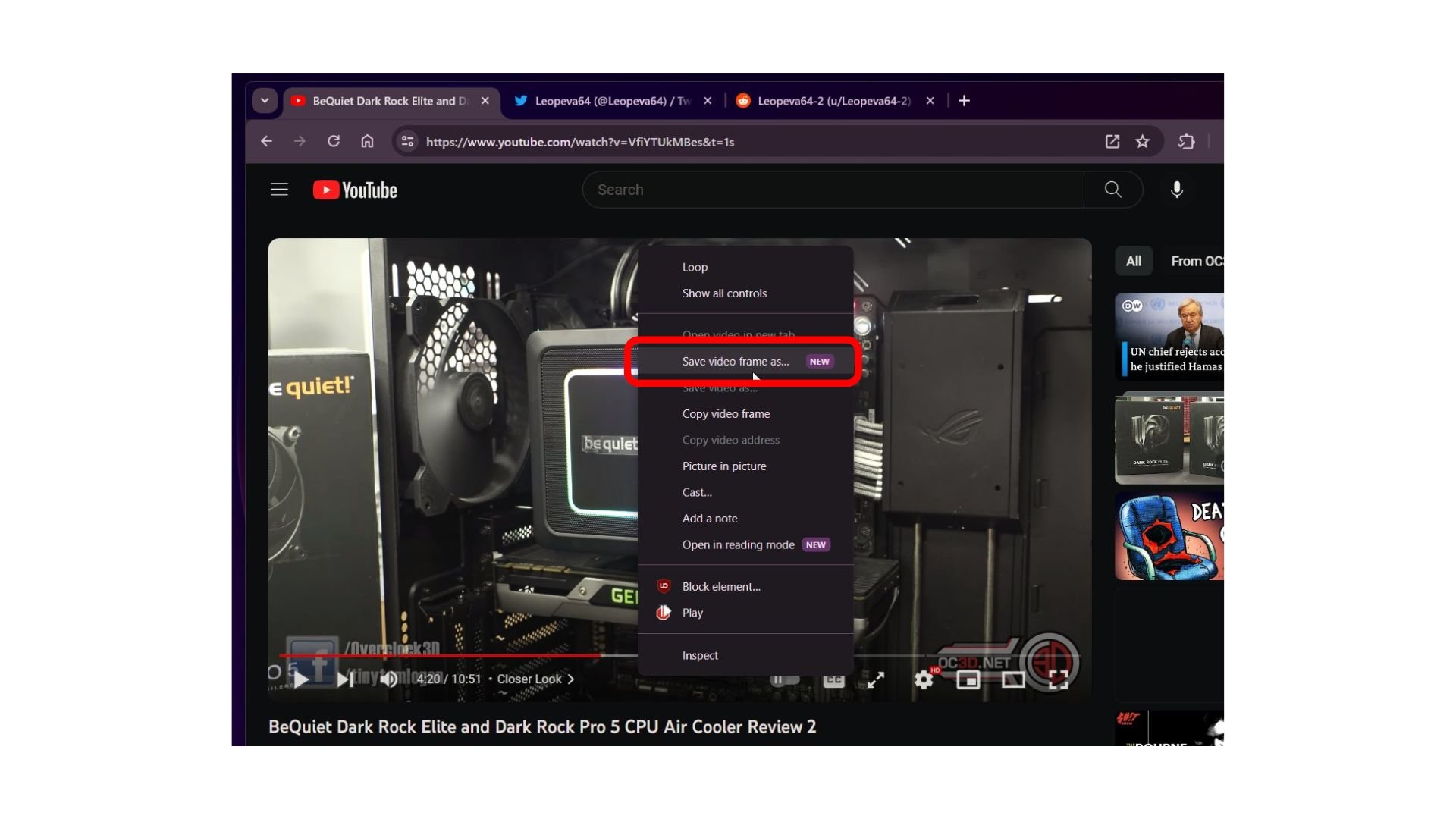Open the YouTube guide hamburger menu
The width and height of the screenshot is (1456, 819).
tap(279, 189)
